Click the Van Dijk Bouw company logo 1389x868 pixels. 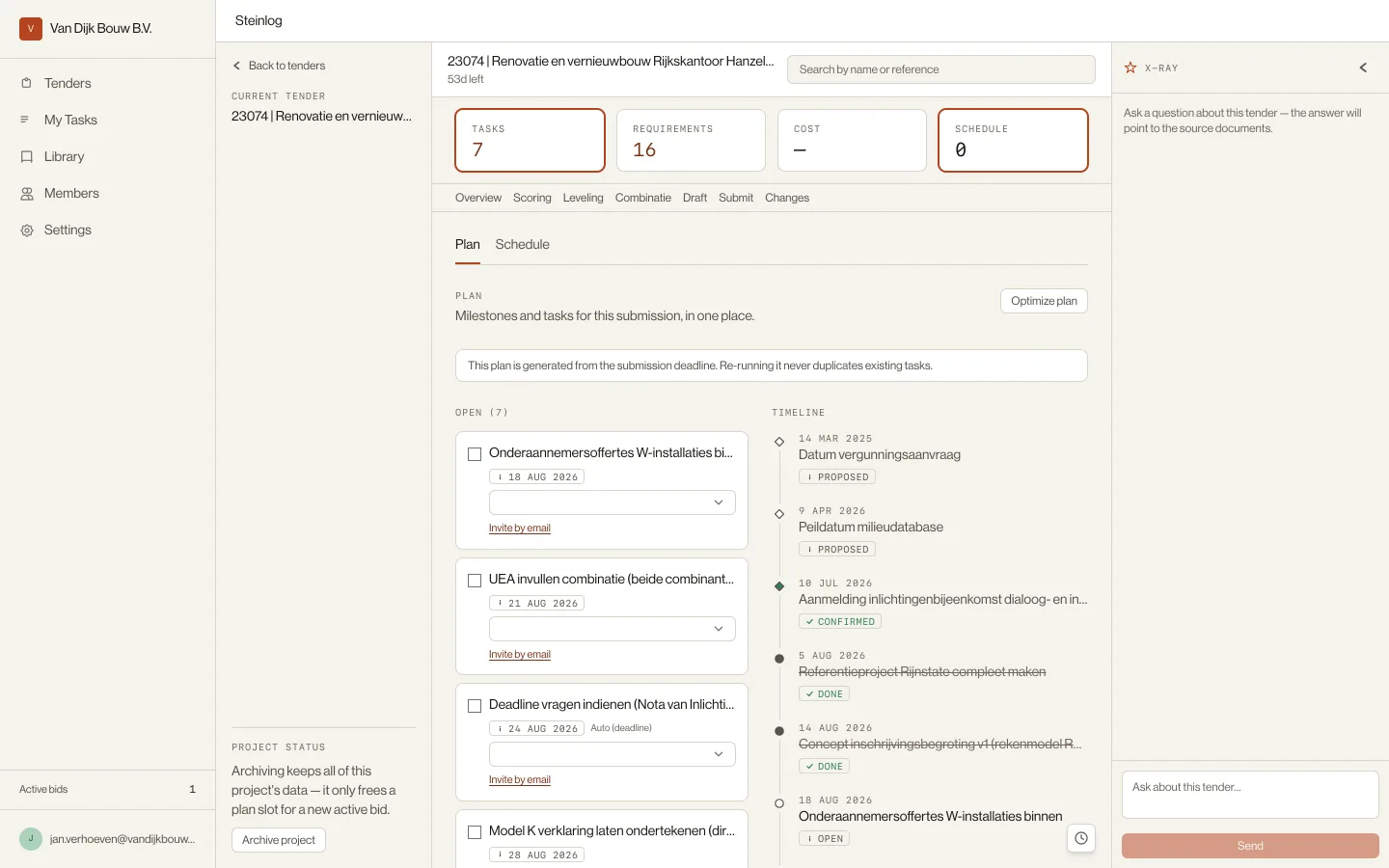coord(31,28)
